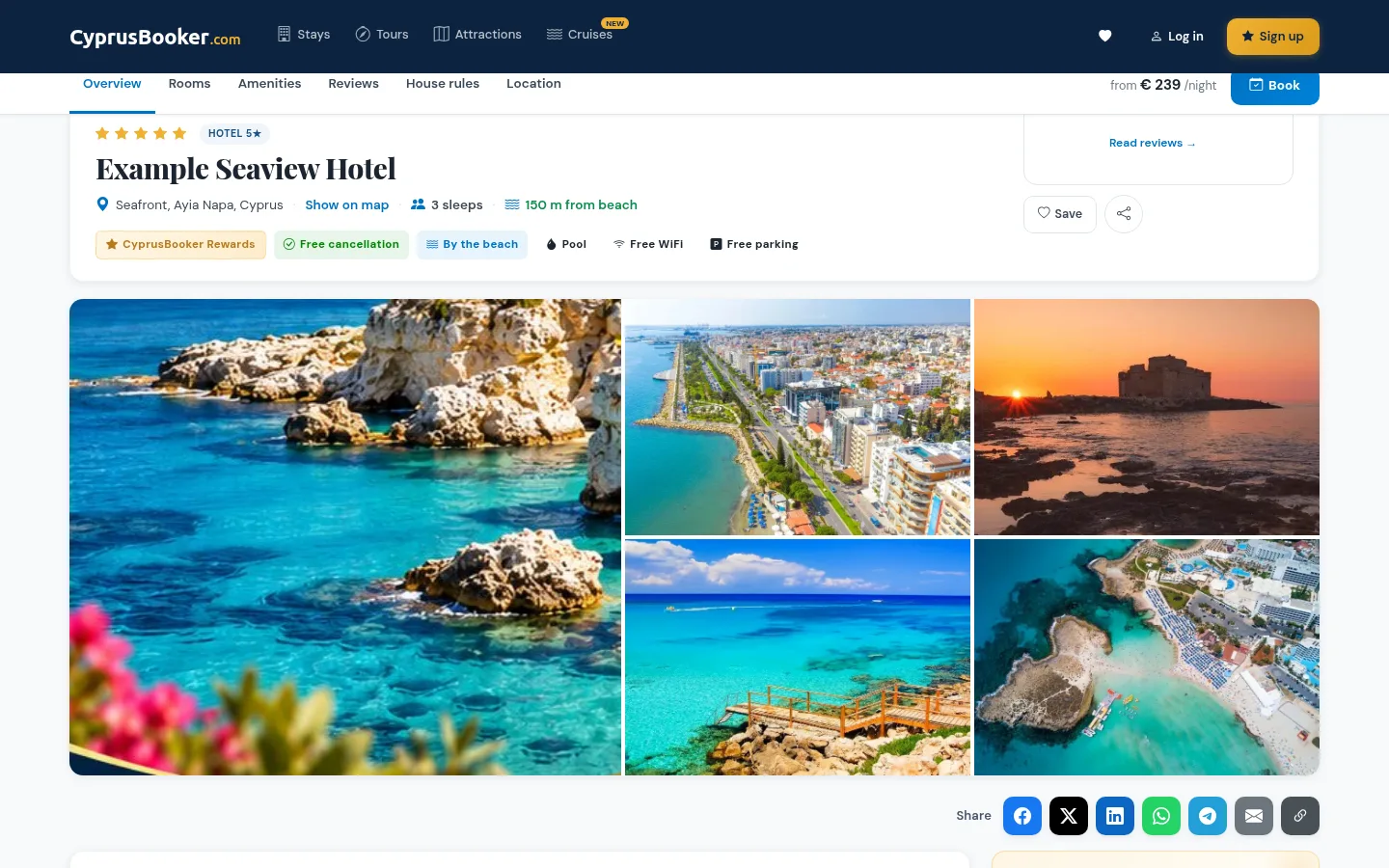Click the Free WiFi amenity label
Image resolution: width=1389 pixels, height=868 pixels.
pos(648,245)
